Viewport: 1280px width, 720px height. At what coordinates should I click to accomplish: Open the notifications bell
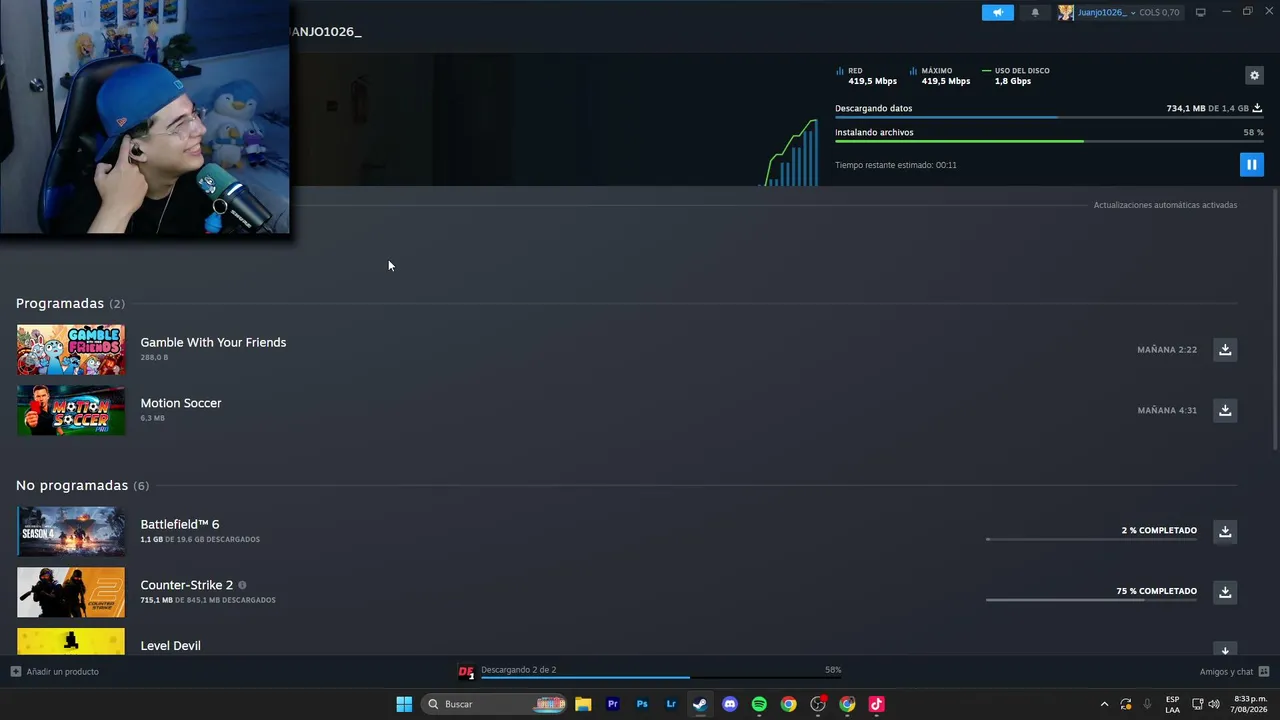(1035, 12)
